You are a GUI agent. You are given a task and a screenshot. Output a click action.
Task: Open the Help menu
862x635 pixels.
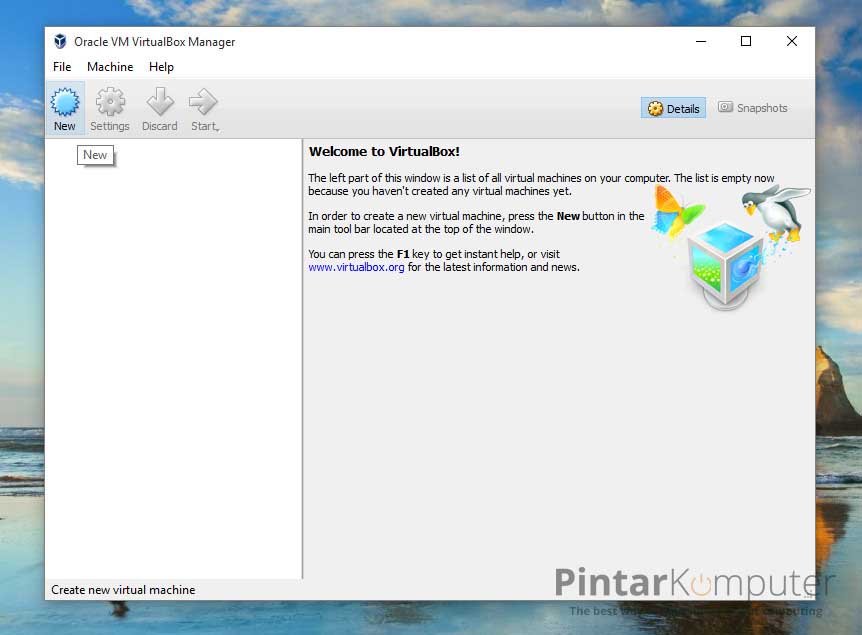click(x=161, y=67)
